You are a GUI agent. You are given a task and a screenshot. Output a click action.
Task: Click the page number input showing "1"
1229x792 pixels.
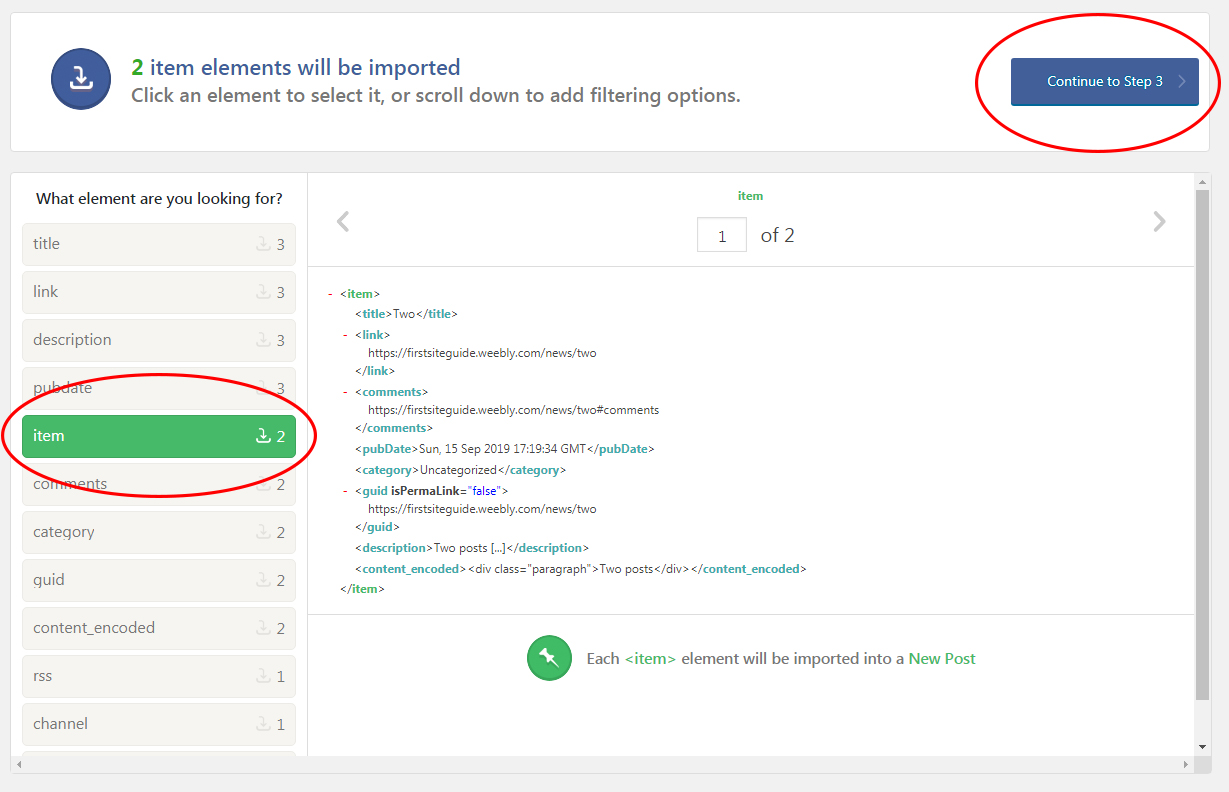pos(721,234)
